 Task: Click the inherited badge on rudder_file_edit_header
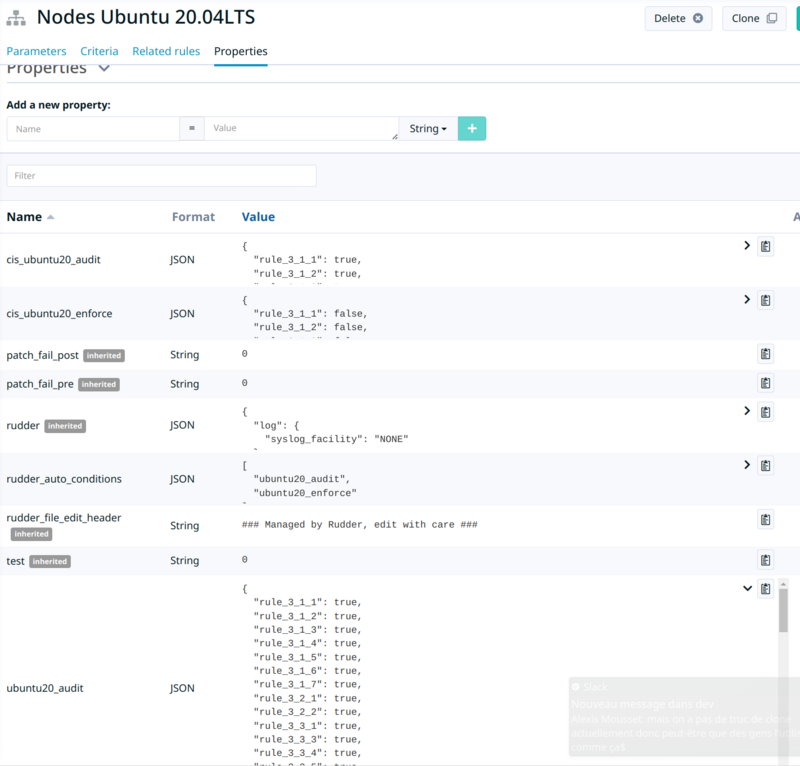(x=31, y=534)
